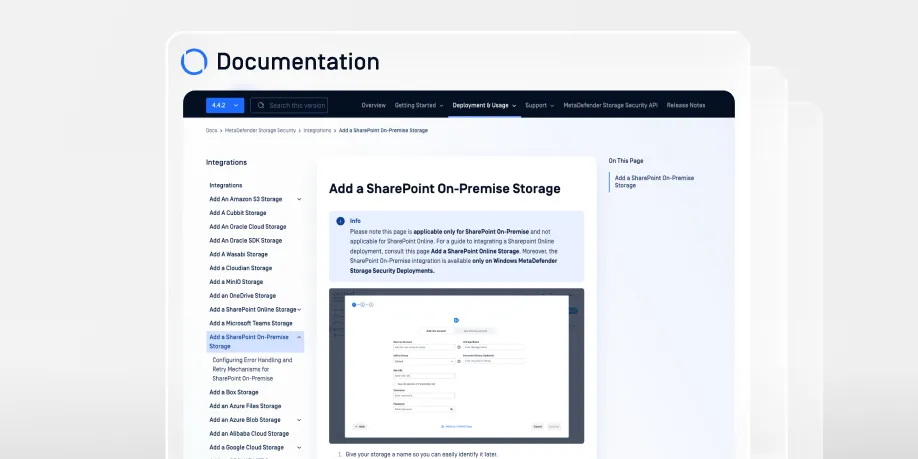Open Add A Cubbit Storage page
The image size is (918, 459).
[x=238, y=213]
